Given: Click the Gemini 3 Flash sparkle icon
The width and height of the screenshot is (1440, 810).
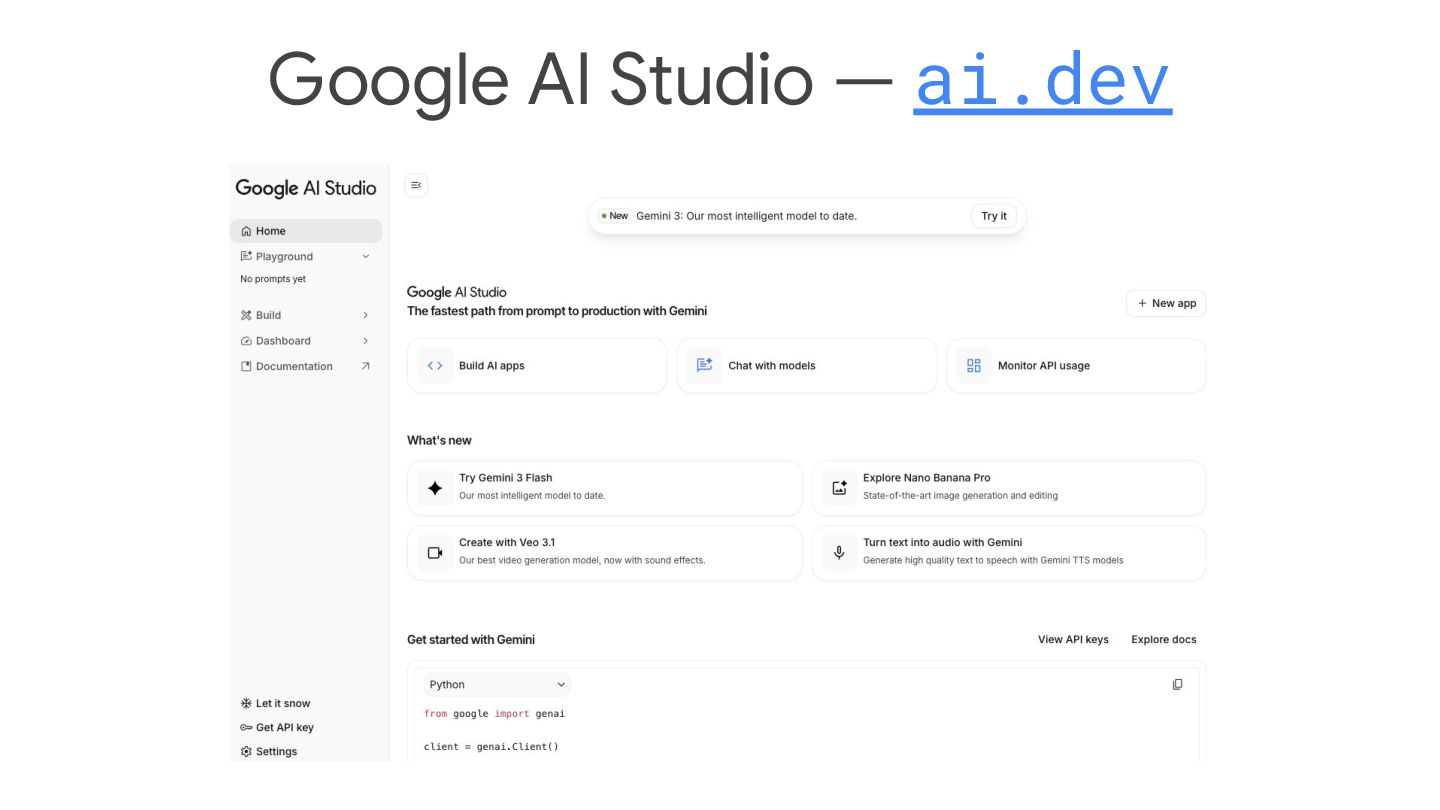Looking at the screenshot, I should 435,489.
